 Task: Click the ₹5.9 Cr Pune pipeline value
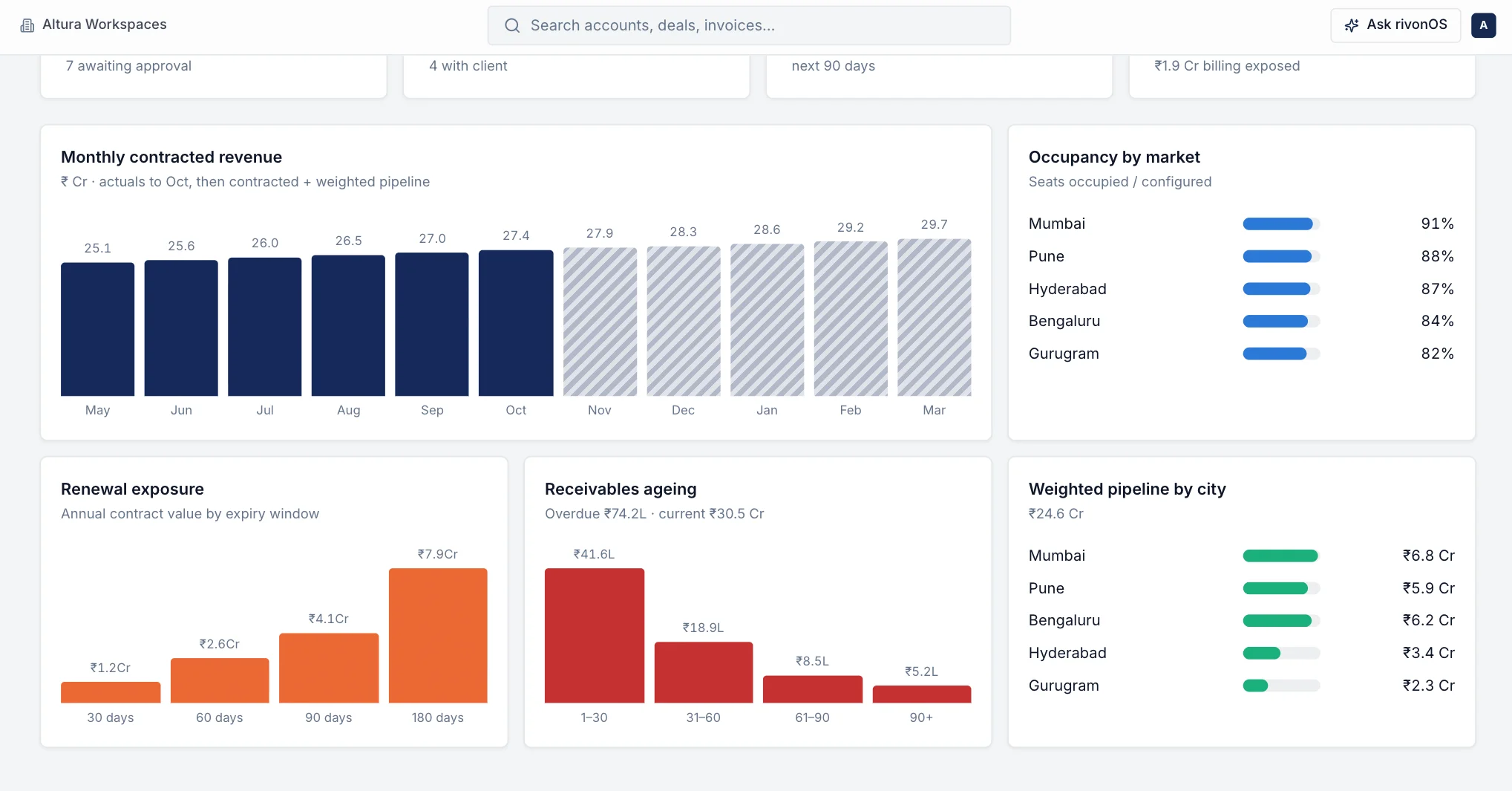(1428, 588)
